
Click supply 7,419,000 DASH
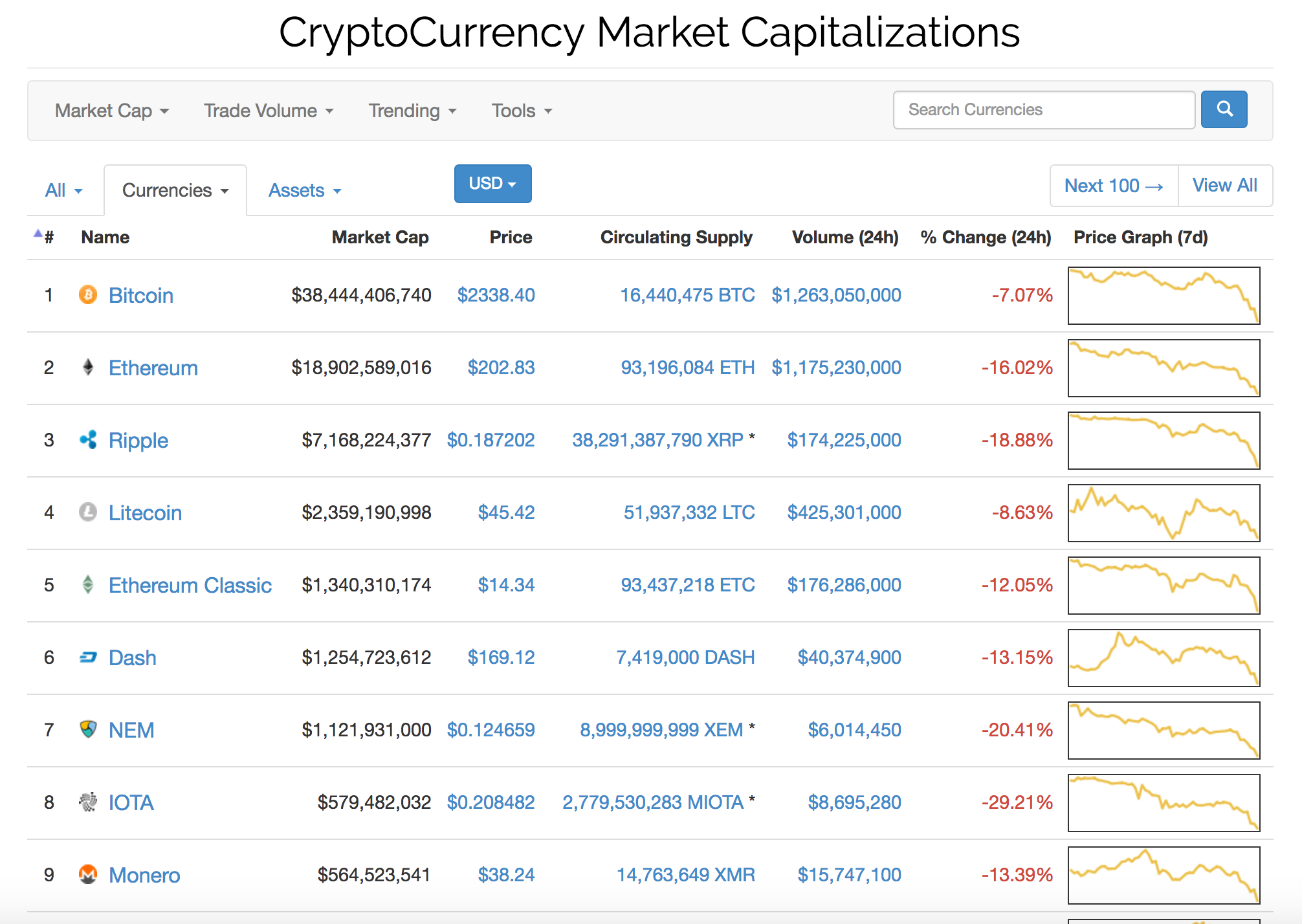point(685,657)
